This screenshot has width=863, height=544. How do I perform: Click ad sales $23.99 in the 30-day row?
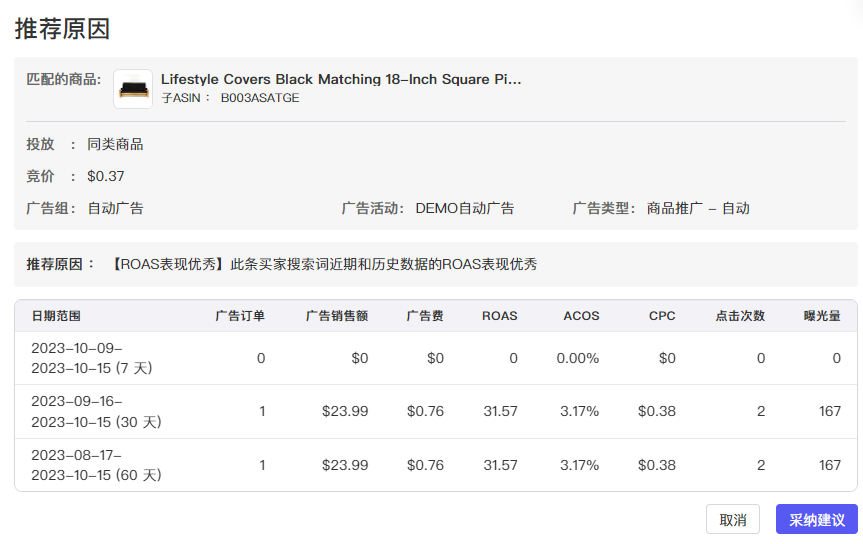pos(345,411)
